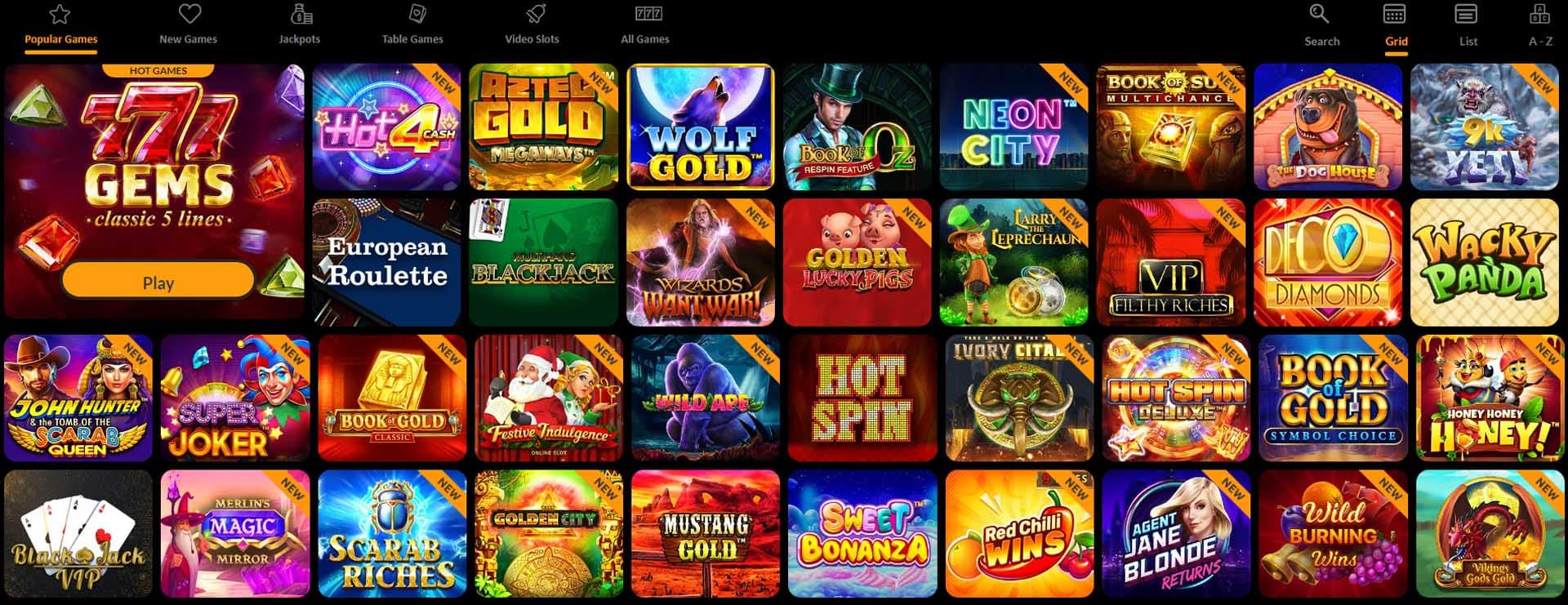Open the Search magnifier icon
The width and height of the screenshot is (1568, 605).
tap(1319, 14)
